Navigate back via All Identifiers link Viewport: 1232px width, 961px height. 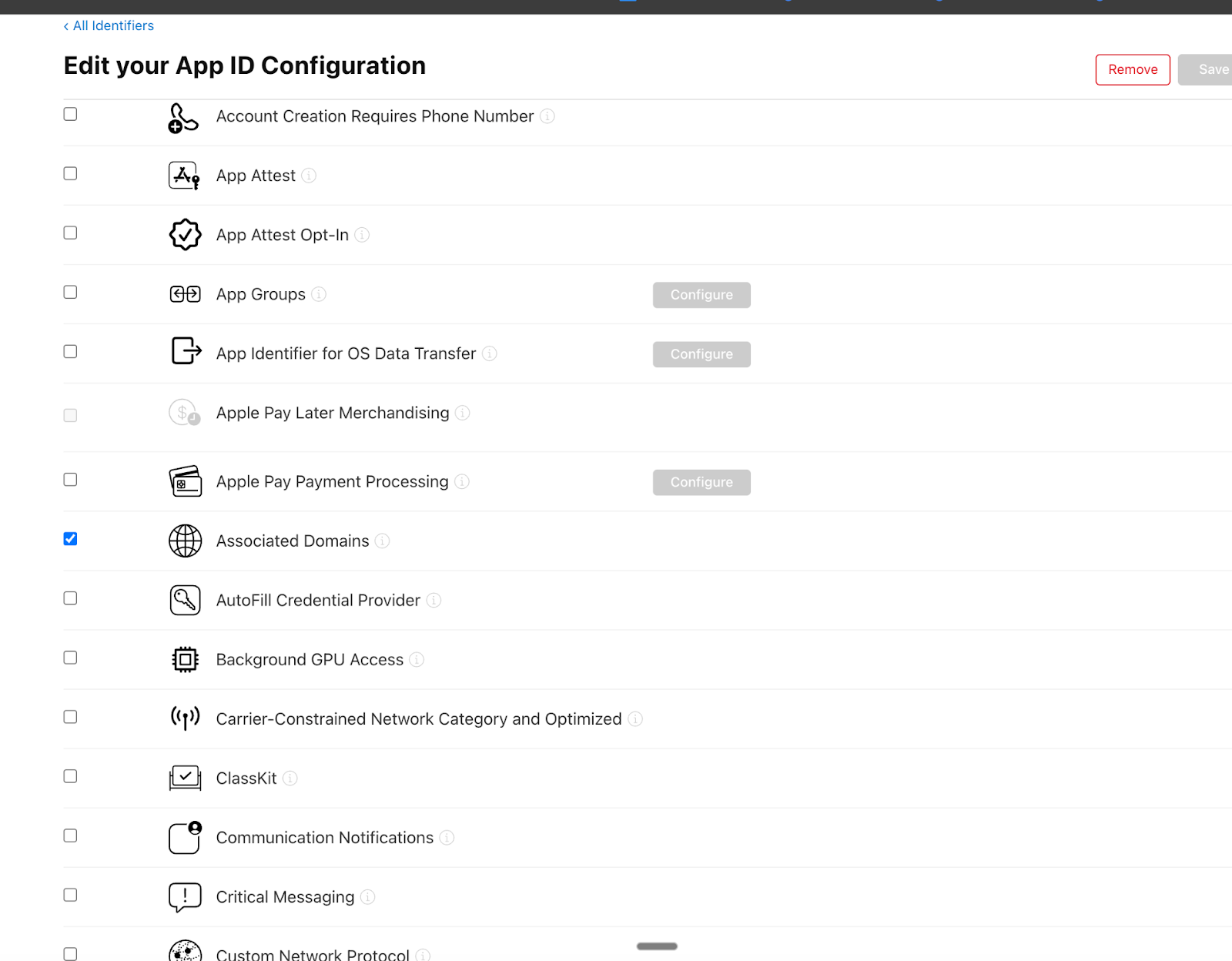coord(108,25)
